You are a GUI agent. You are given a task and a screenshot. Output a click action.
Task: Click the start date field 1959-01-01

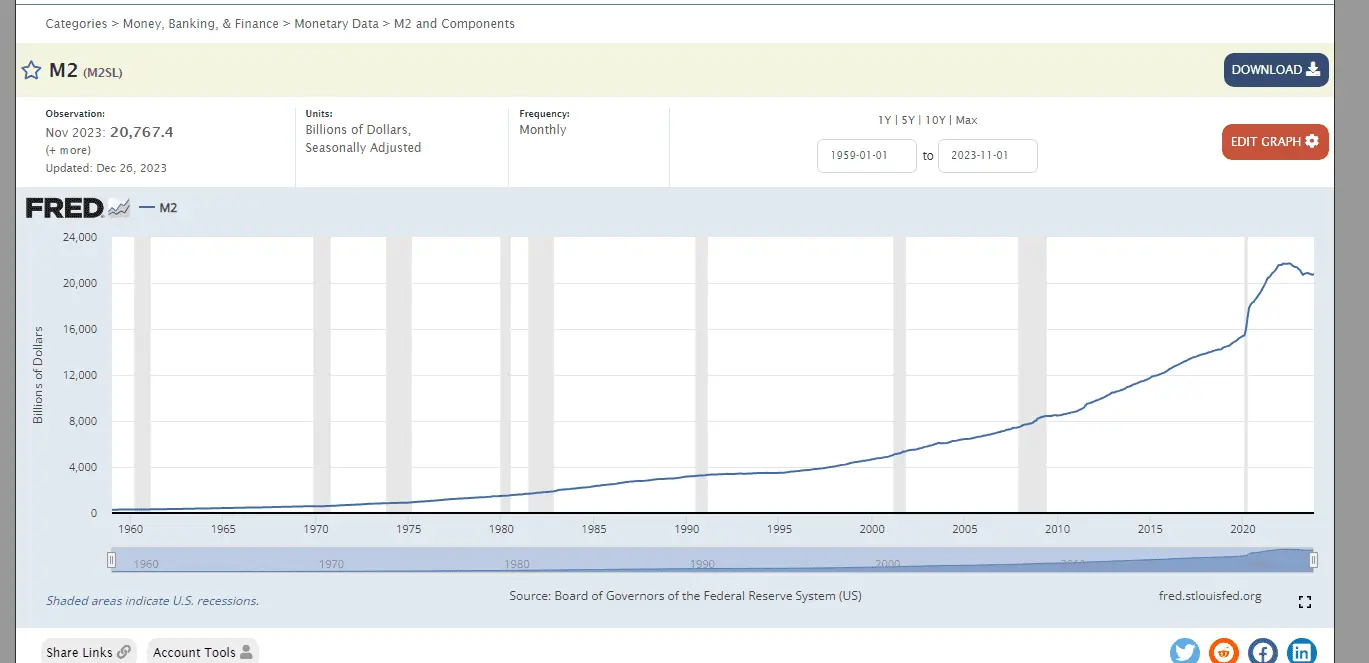(x=866, y=156)
